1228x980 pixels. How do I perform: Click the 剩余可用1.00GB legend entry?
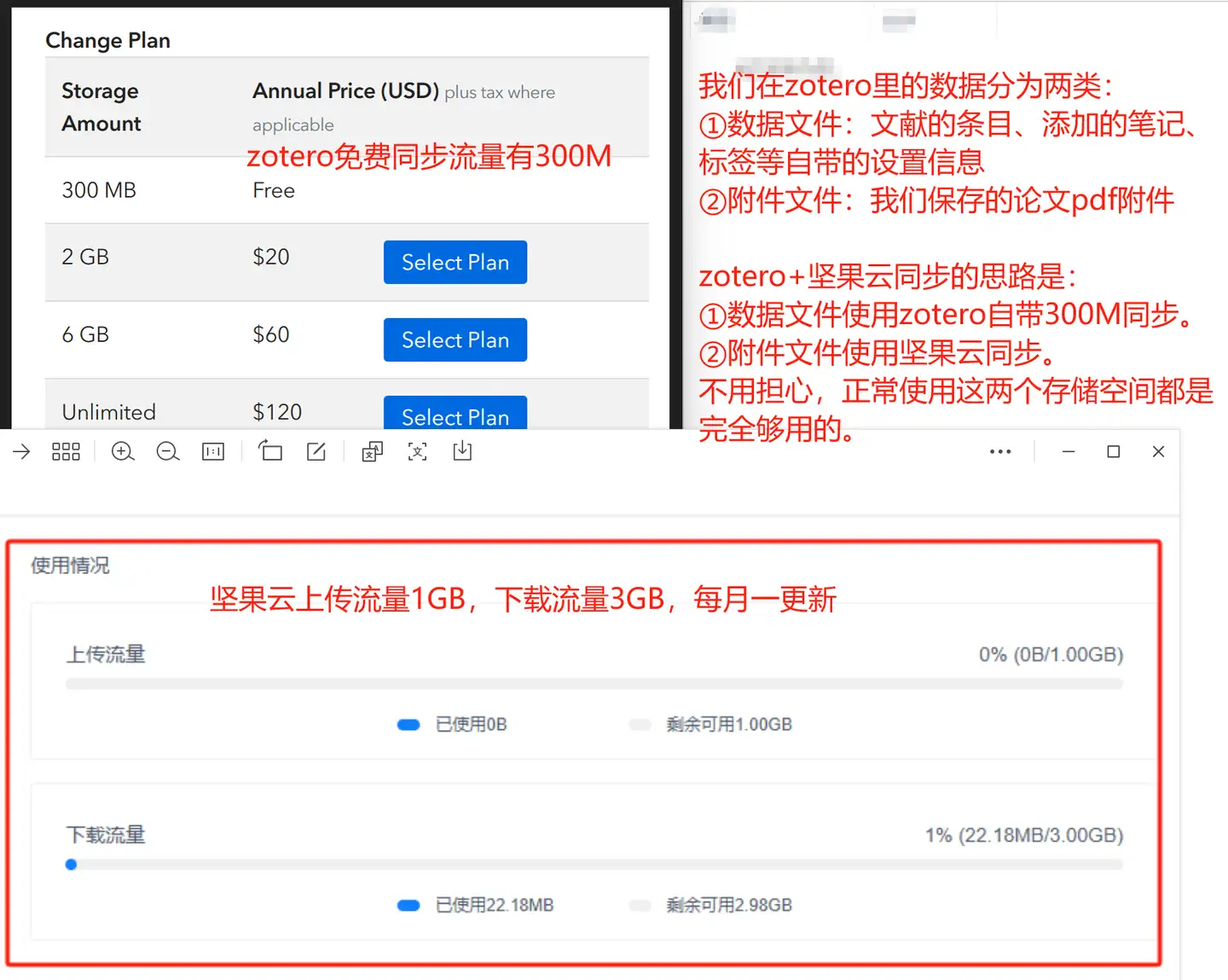pos(711,724)
